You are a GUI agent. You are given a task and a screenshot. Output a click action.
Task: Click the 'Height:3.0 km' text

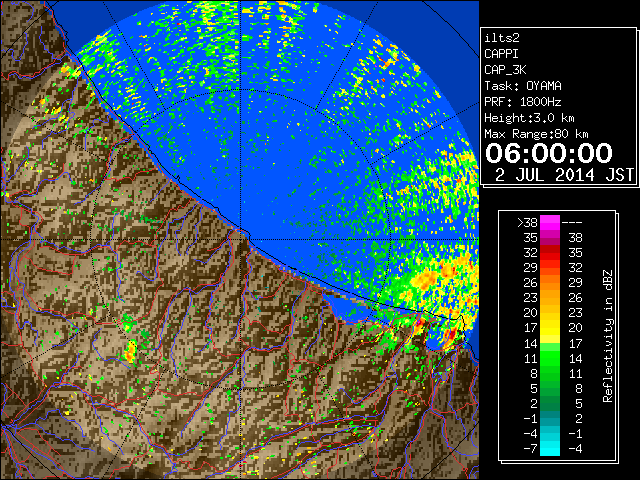tap(529, 118)
